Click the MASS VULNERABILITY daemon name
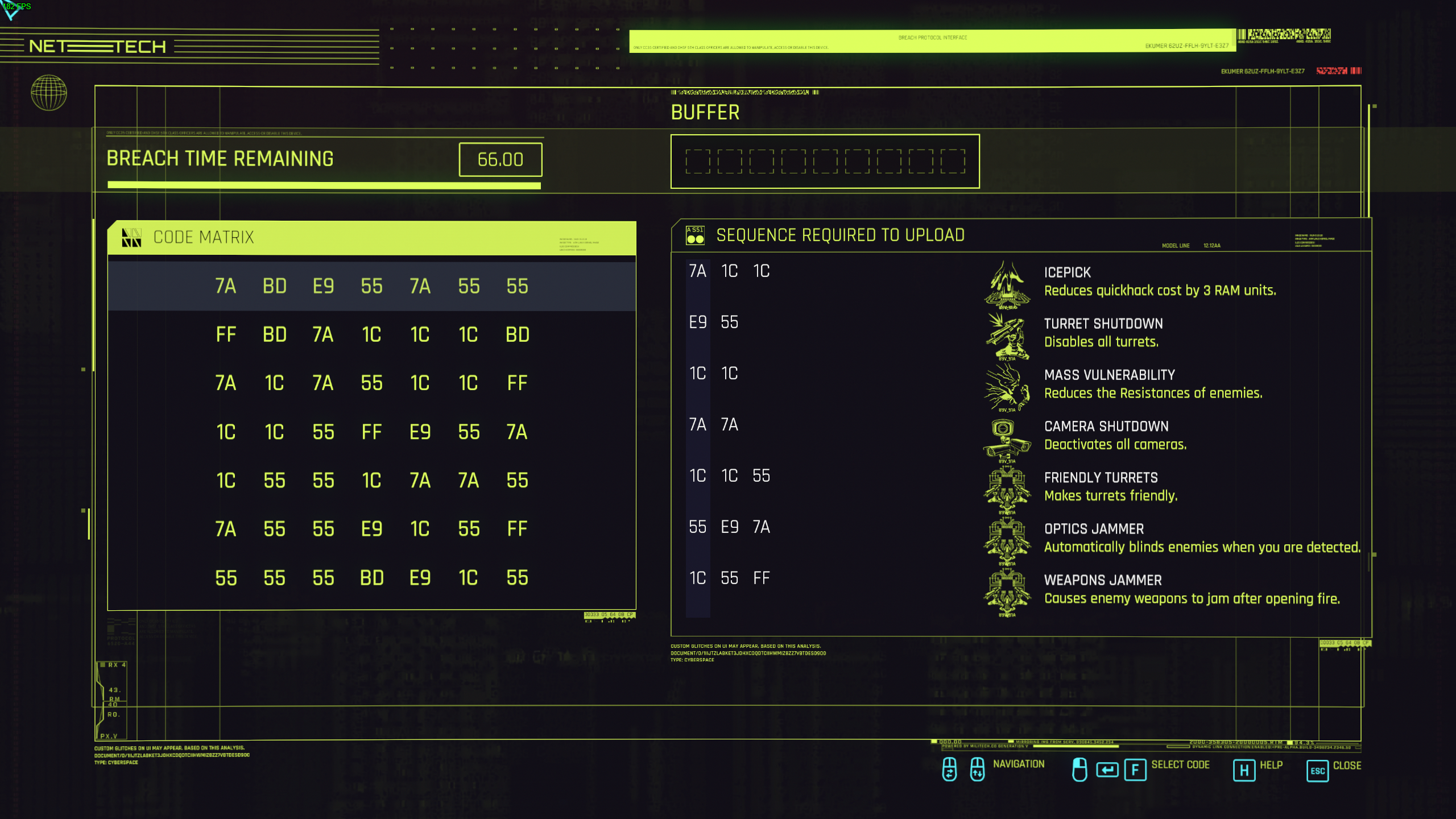 coord(1110,375)
